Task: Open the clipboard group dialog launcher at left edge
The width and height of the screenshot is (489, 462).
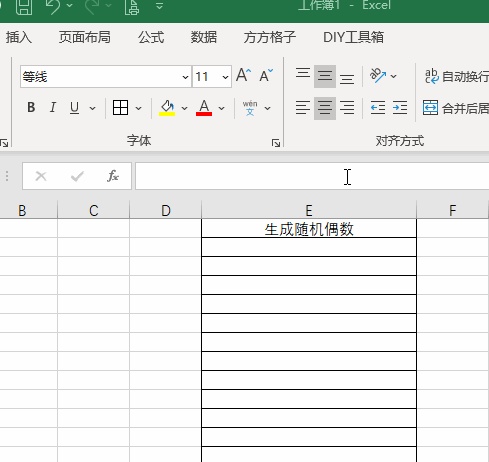Action: coord(4,143)
